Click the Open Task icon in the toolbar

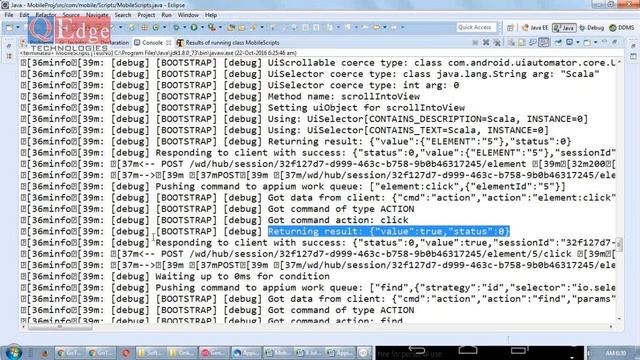242,27
